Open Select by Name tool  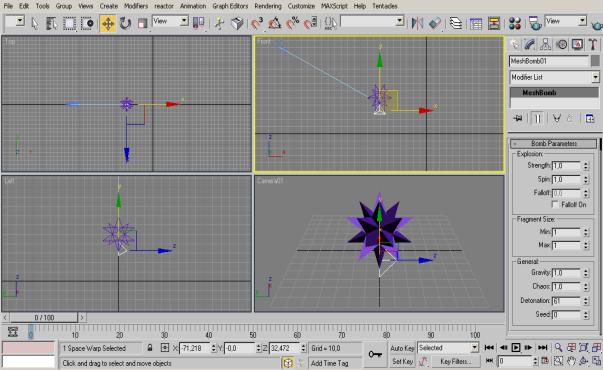52,23
